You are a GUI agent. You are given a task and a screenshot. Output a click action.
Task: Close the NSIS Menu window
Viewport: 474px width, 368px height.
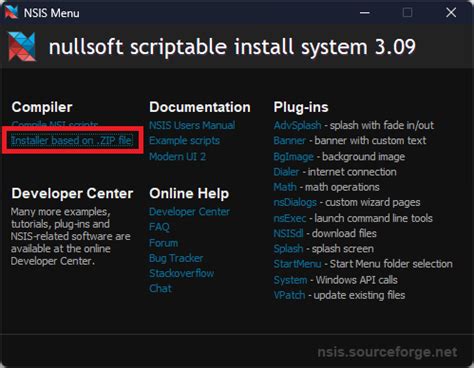coord(451,13)
